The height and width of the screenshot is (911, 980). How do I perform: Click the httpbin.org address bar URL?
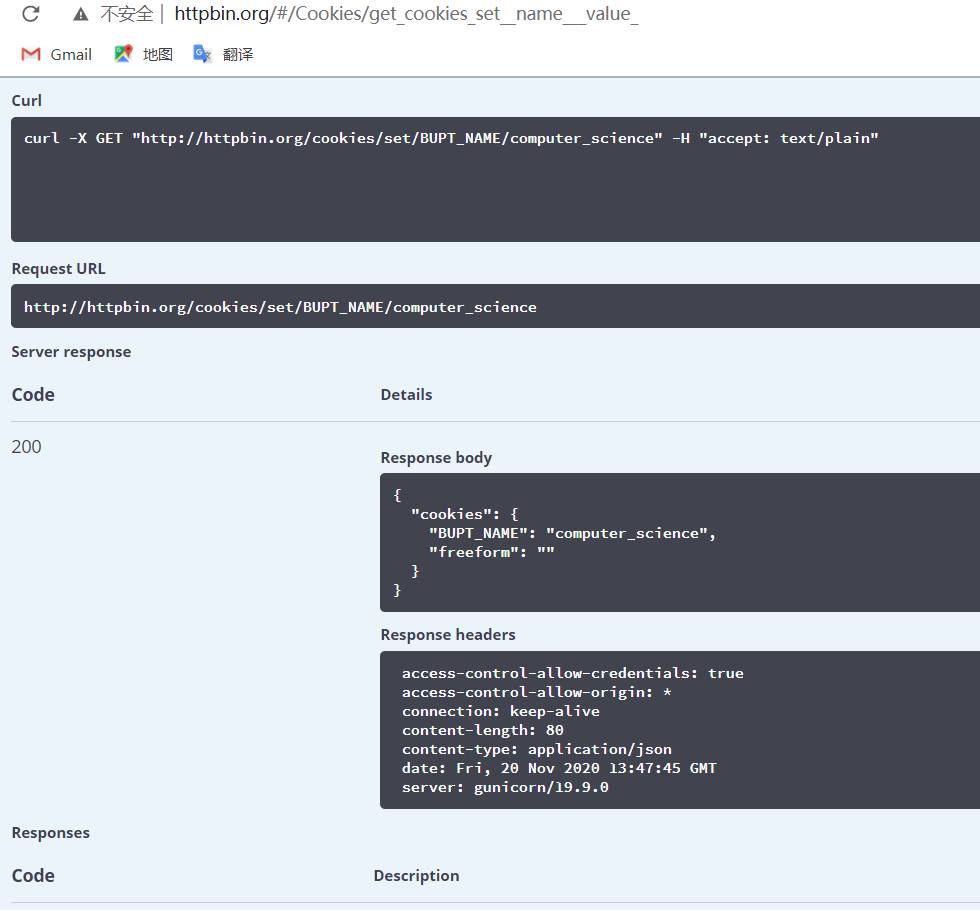(405, 14)
